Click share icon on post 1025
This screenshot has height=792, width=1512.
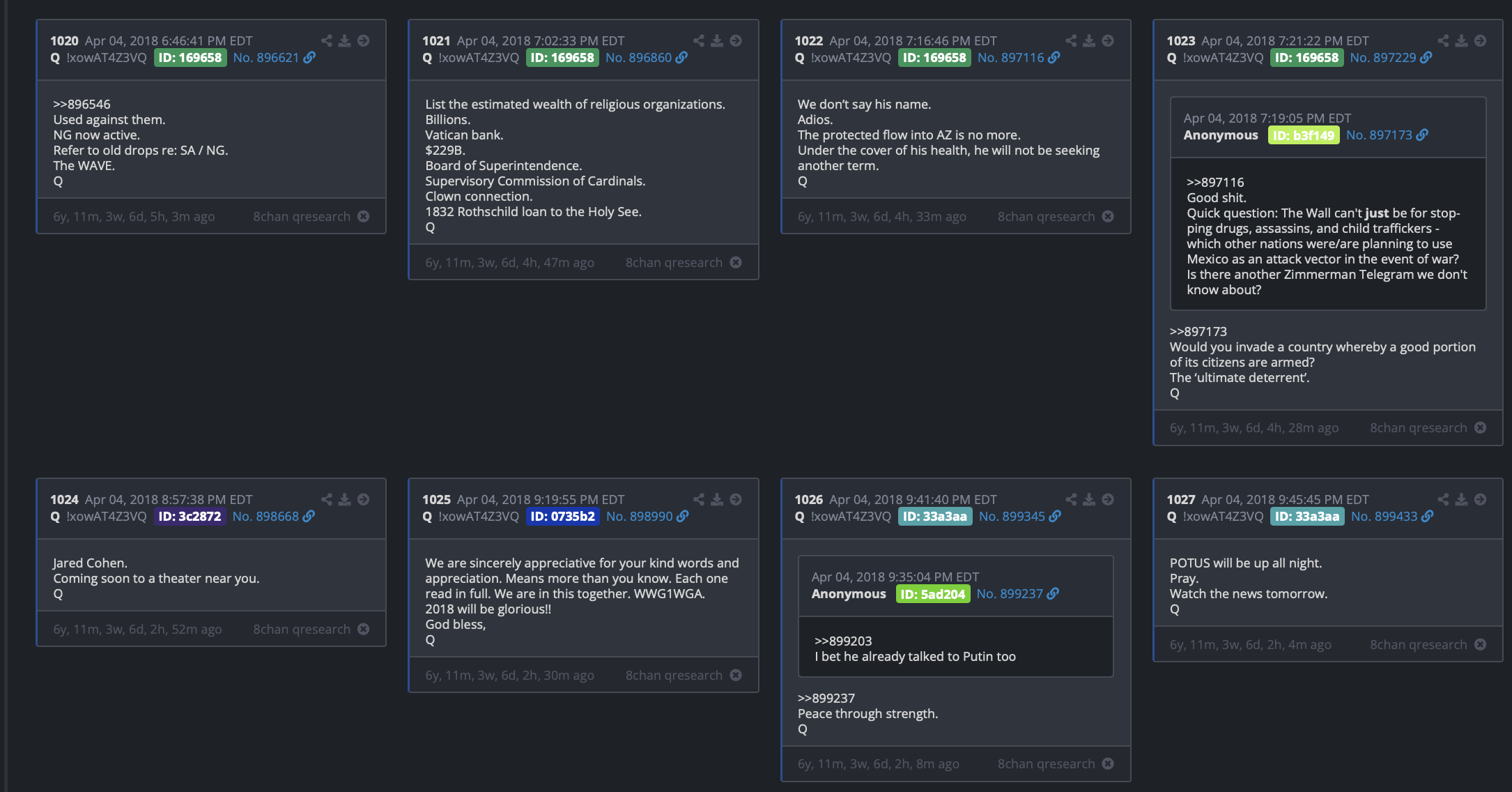tap(699, 500)
